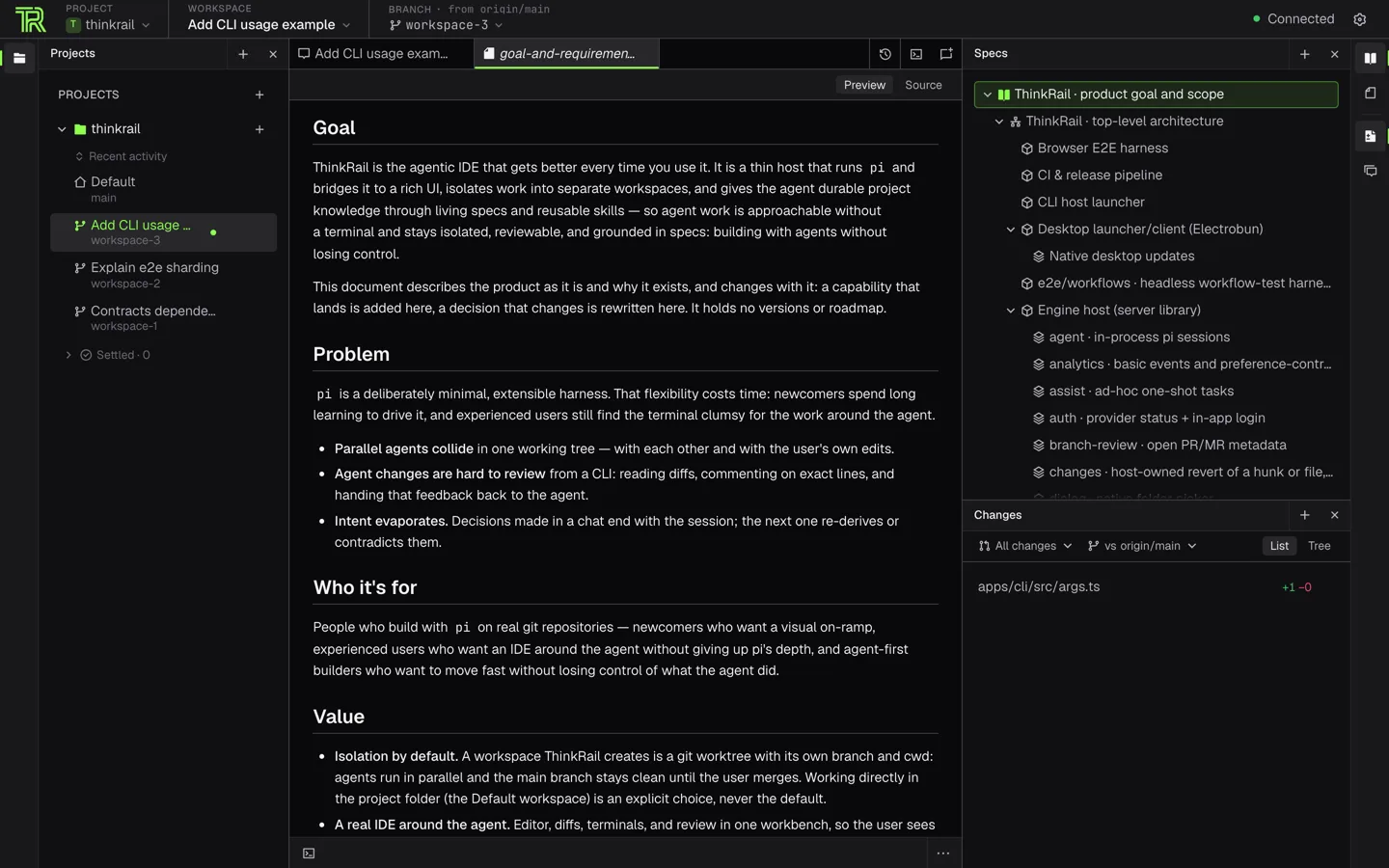Switch the document view to Source
The image size is (1389, 868).
click(923, 85)
